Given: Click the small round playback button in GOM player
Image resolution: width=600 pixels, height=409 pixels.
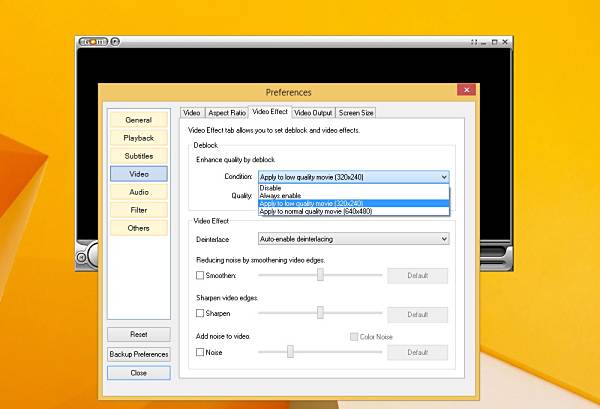Looking at the screenshot, I should point(81,257).
